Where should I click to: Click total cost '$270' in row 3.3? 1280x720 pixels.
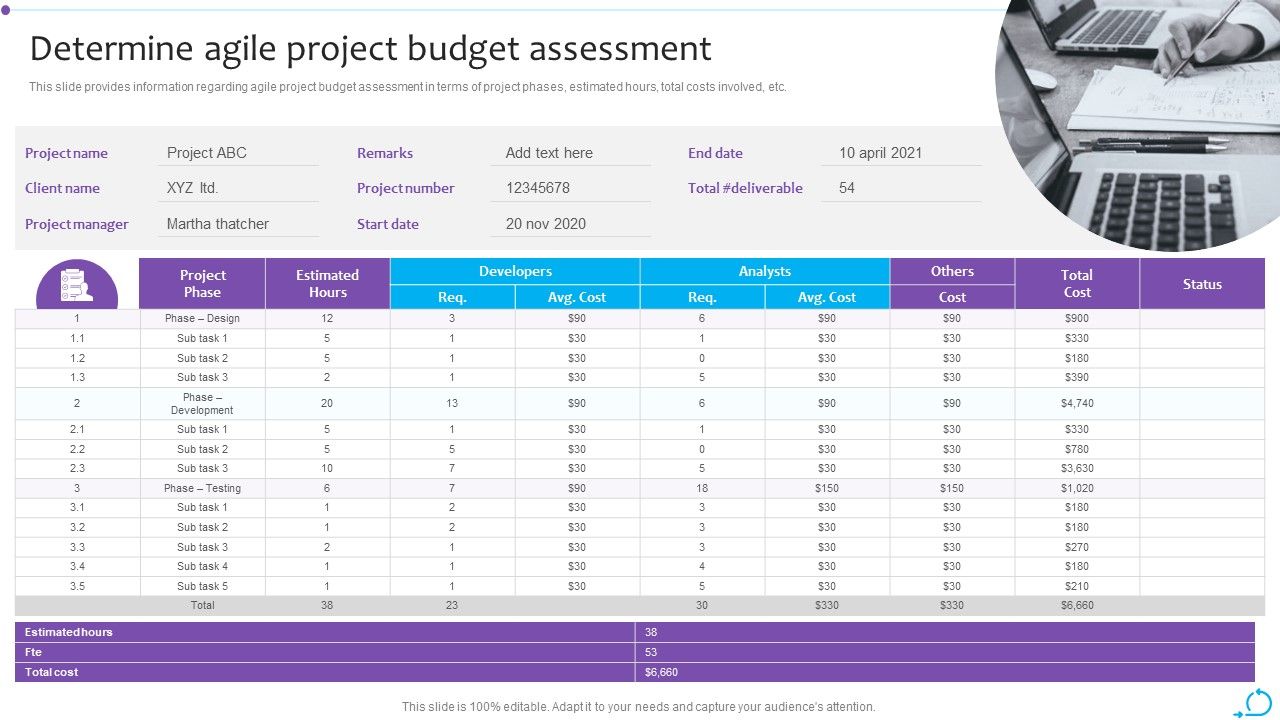[x=1077, y=547]
